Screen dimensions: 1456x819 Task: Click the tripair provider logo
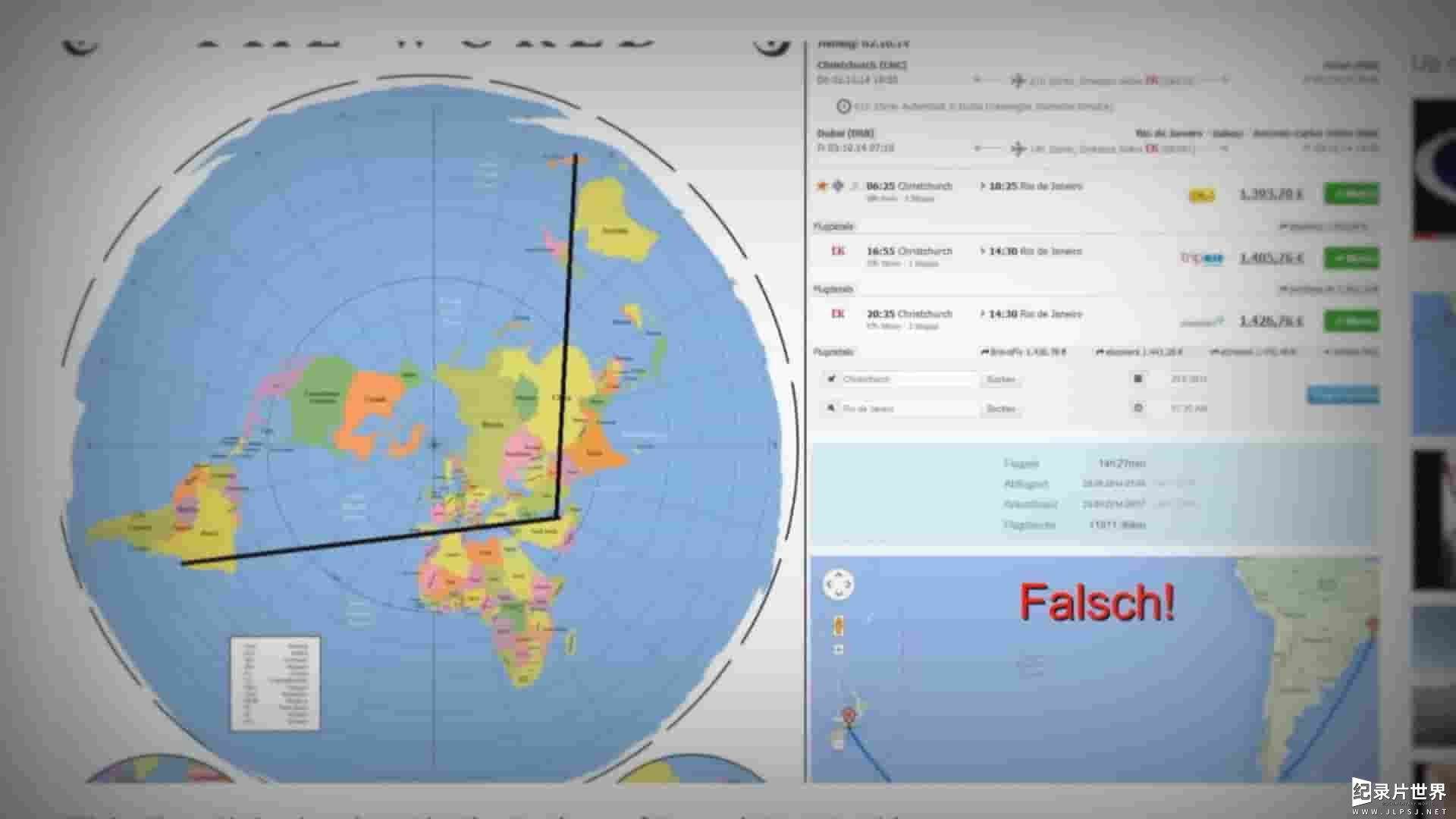1202,259
